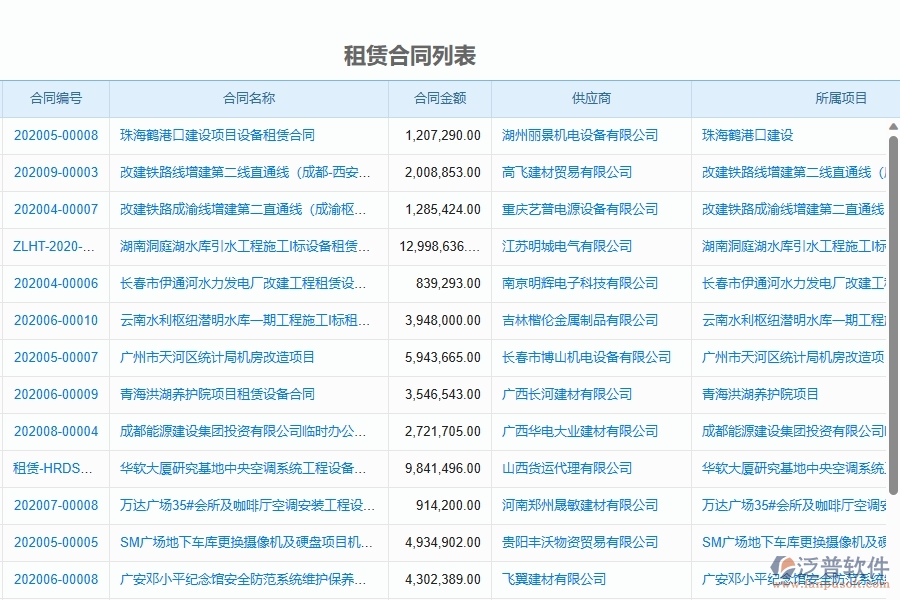Open contract 202009-00003 details
This screenshot has width=900, height=600.
55,172
